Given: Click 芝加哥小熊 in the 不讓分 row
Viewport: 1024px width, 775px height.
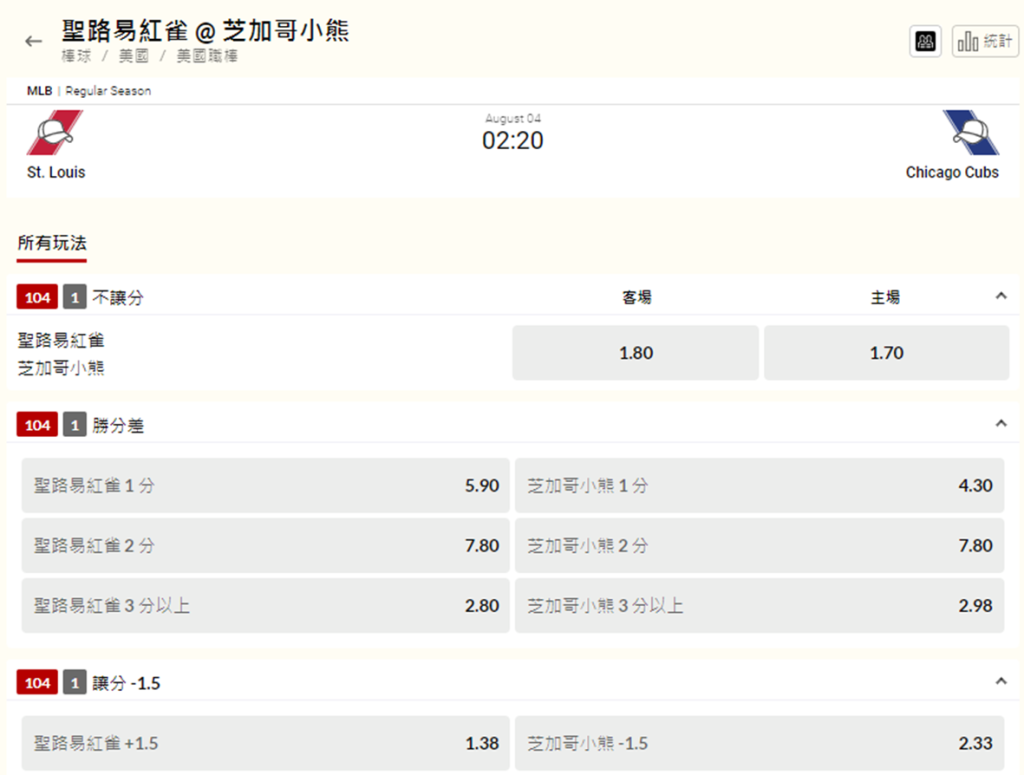Looking at the screenshot, I should (x=61, y=368).
